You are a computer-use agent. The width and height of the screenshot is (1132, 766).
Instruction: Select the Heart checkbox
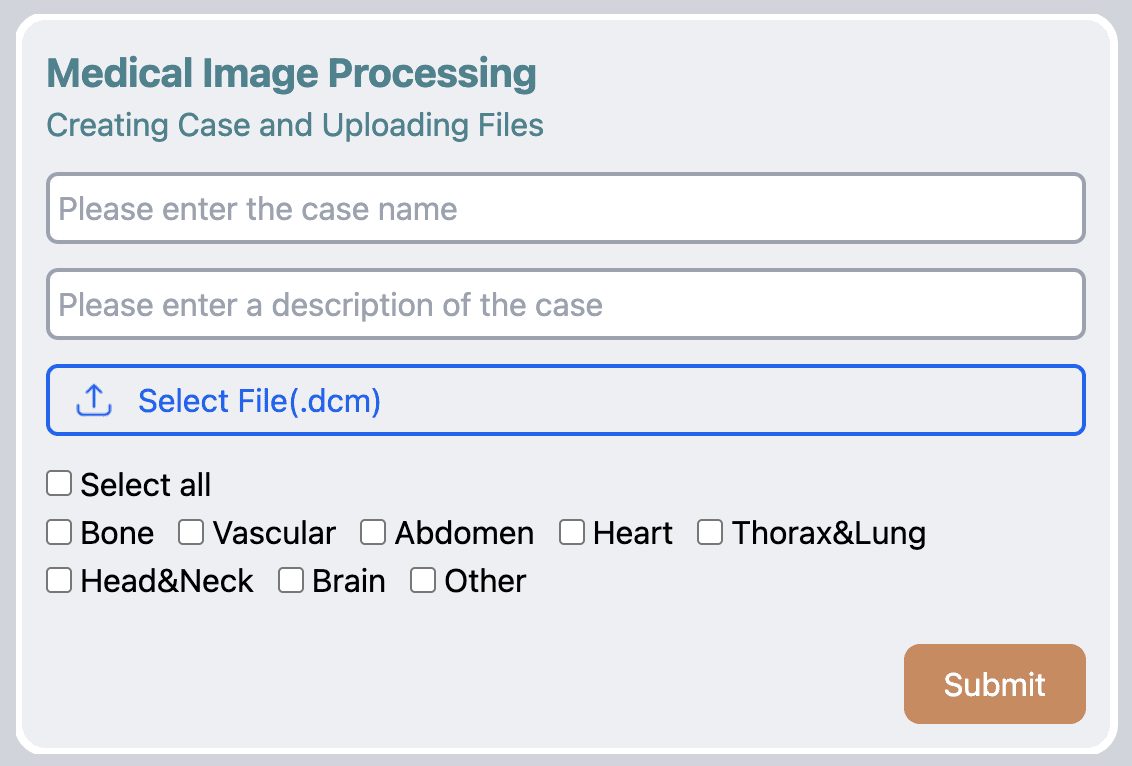point(572,533)
